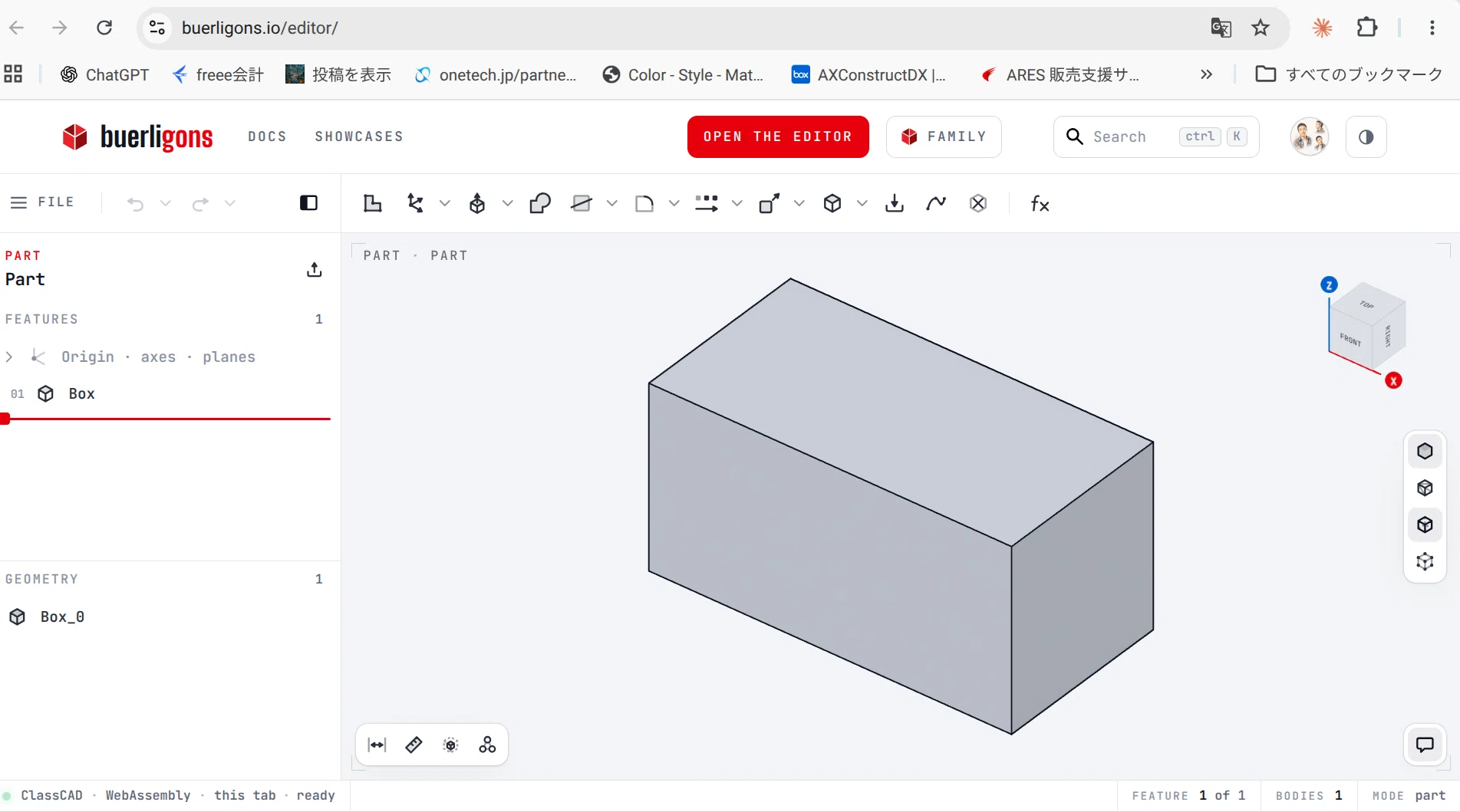
Task: Select the box primitive tool in toolbar
Action: (832, 203)
